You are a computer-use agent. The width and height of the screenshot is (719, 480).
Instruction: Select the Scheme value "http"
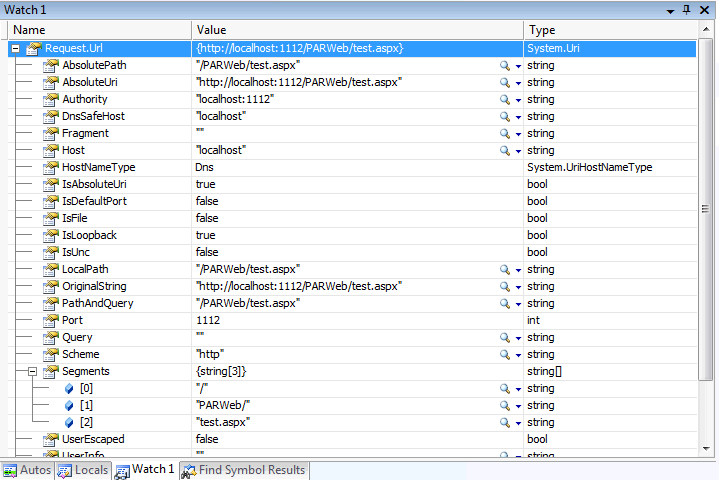tap(210, 354)
